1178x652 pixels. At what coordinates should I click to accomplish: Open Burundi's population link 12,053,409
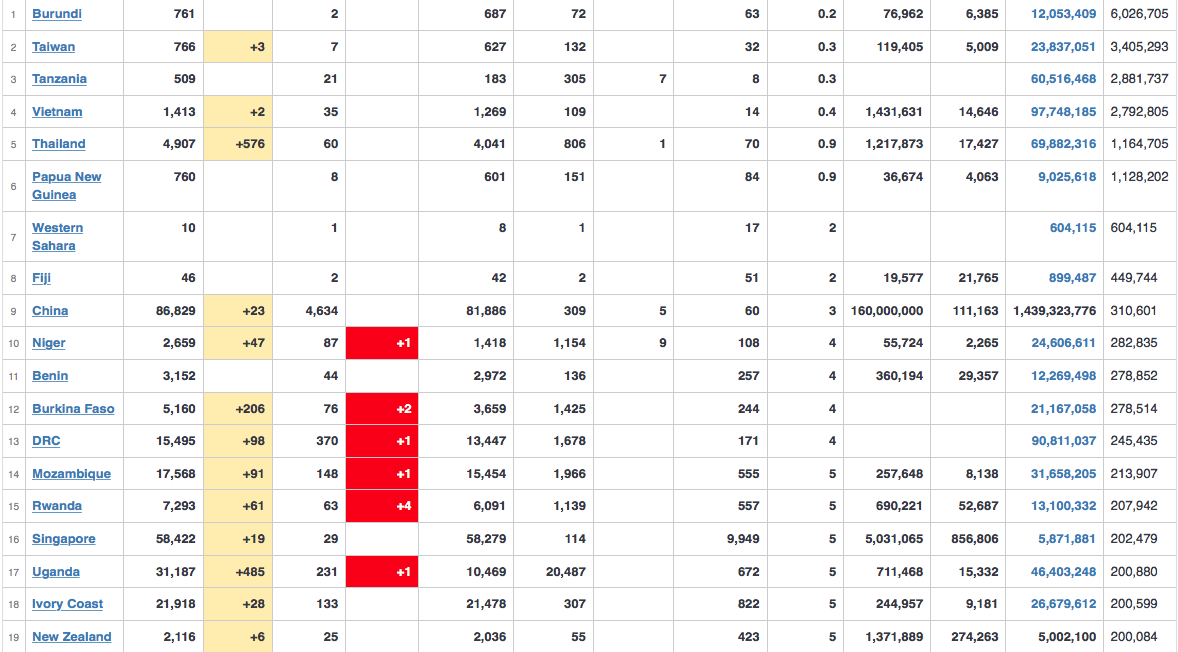(x=1063, y=14)
